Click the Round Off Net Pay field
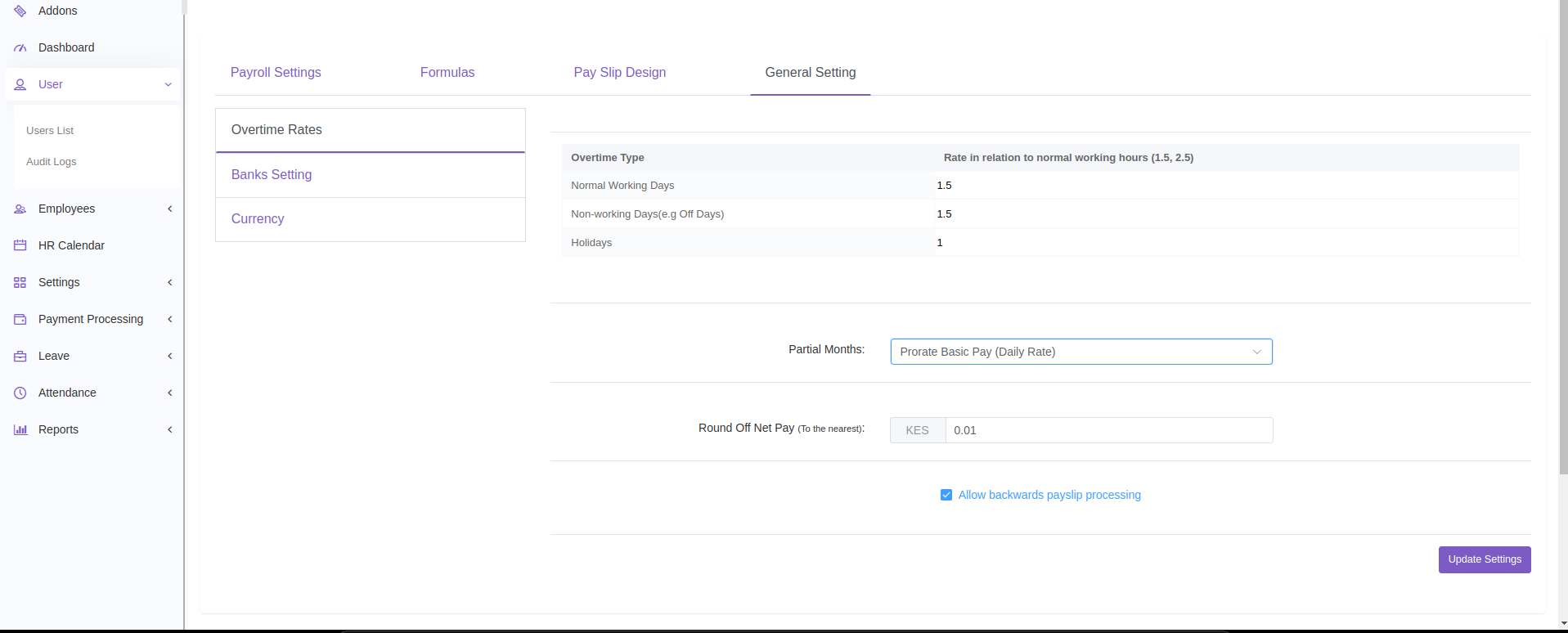Image resolution: width=1568 pixels, height=633 pixels. (x=1108, y=430)
